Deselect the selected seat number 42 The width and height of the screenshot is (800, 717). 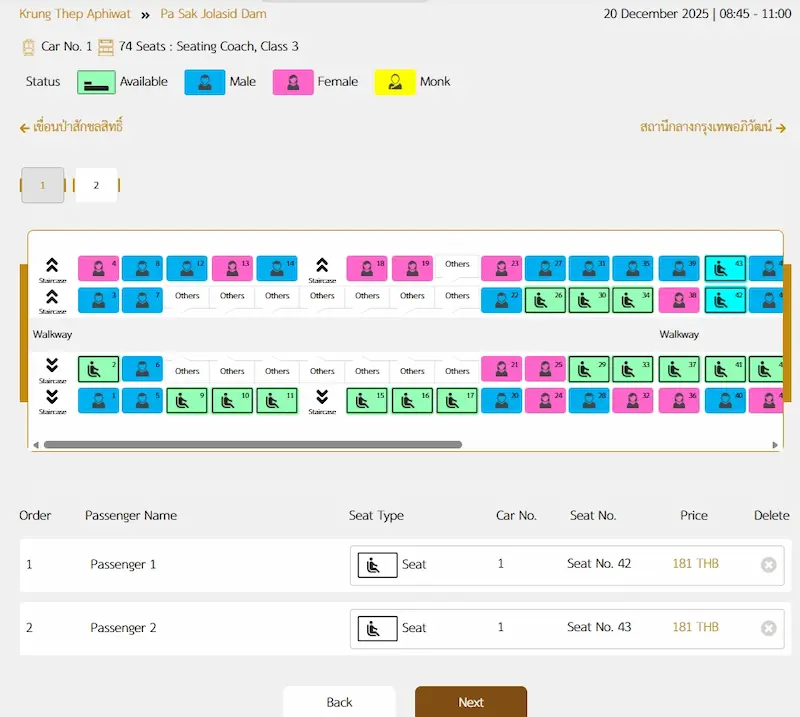(x=725, y=300)
